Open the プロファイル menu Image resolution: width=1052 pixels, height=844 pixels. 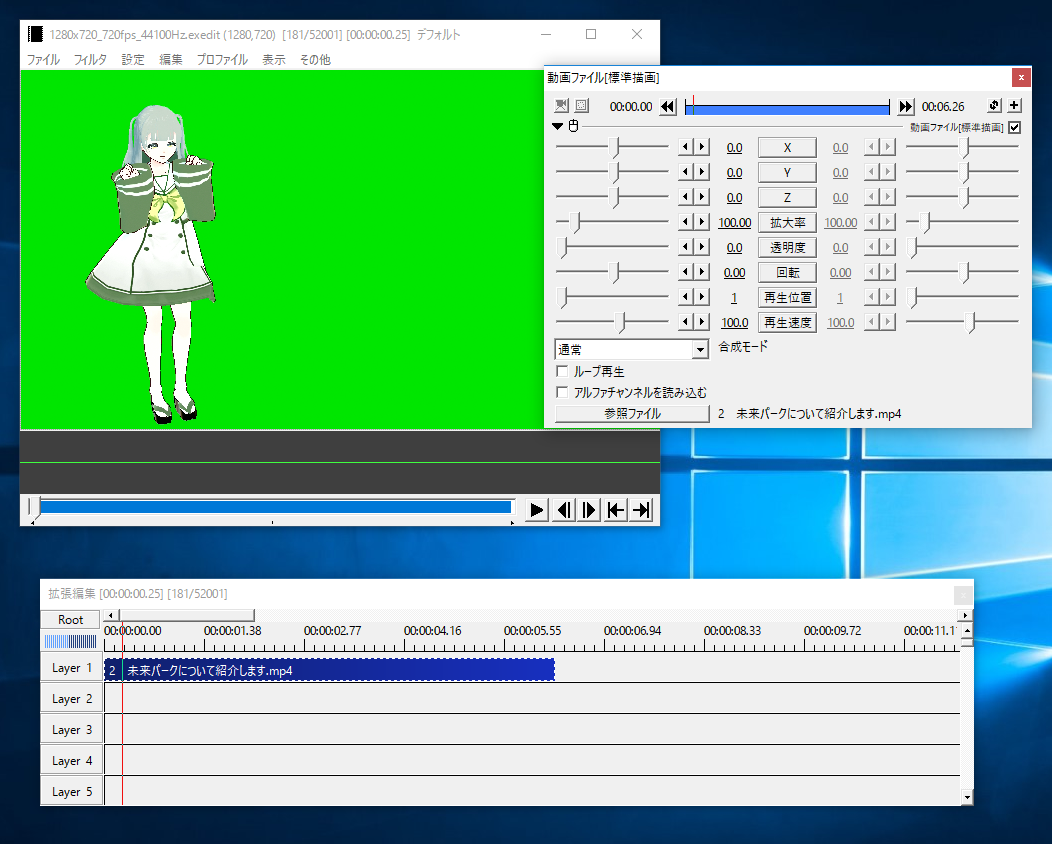click(222, 60)
